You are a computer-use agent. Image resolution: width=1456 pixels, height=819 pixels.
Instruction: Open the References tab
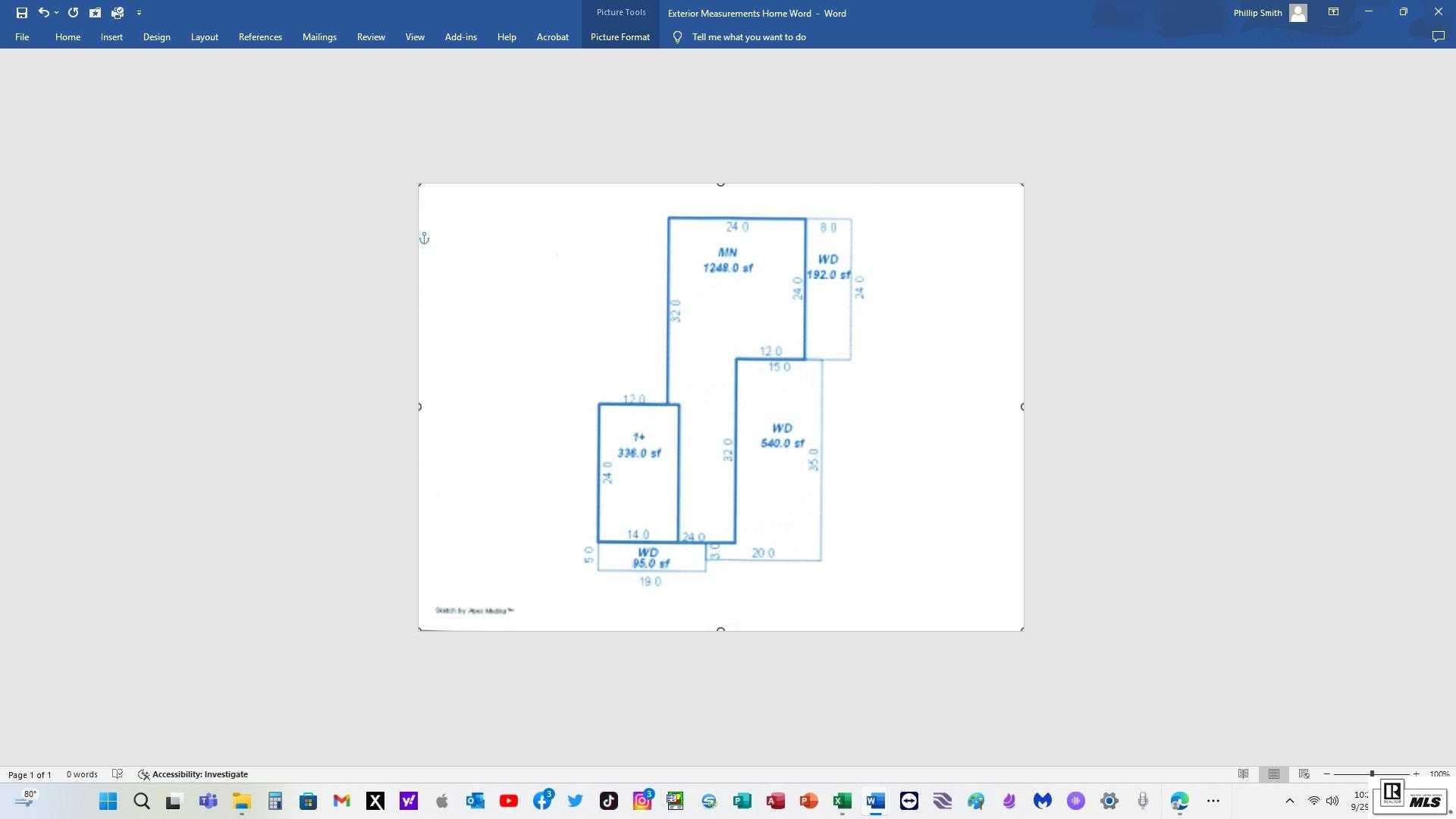click(260, 36)
